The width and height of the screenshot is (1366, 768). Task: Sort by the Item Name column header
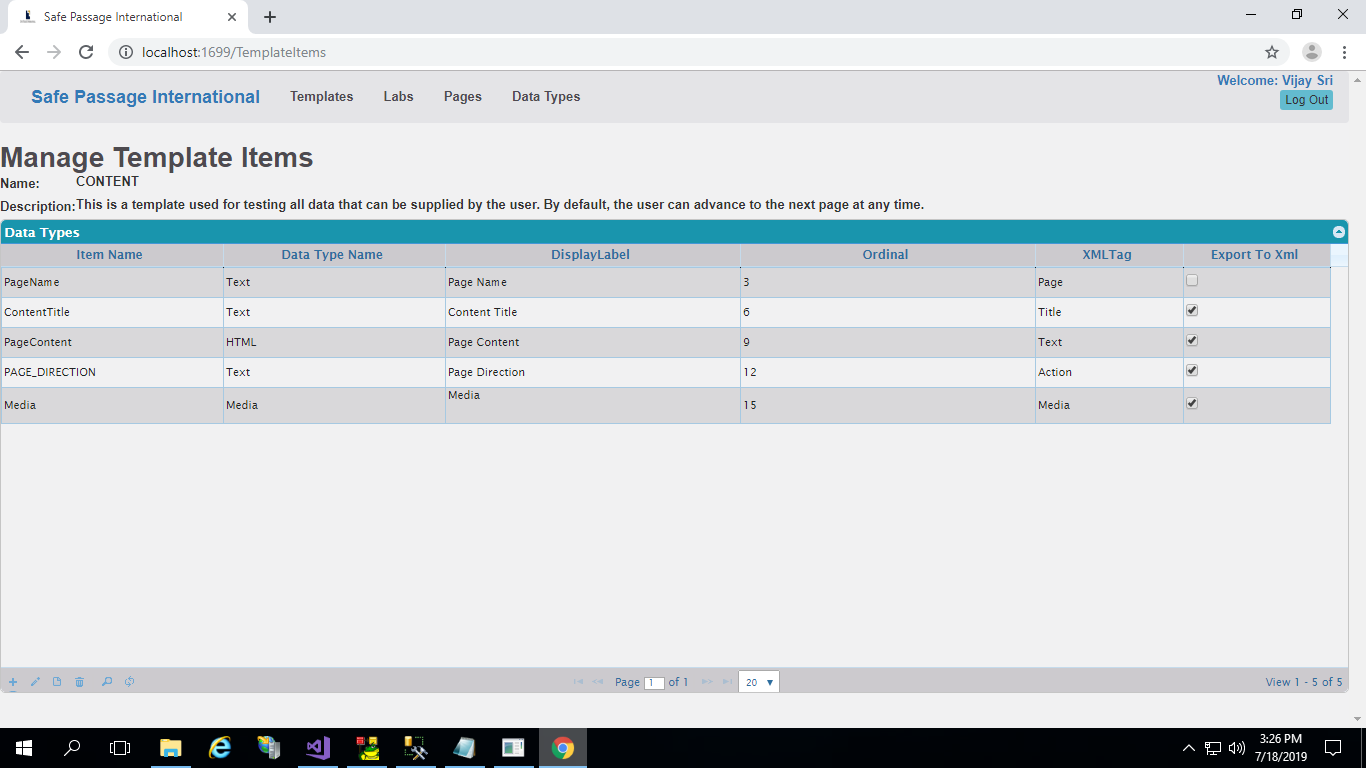point(110,255)
